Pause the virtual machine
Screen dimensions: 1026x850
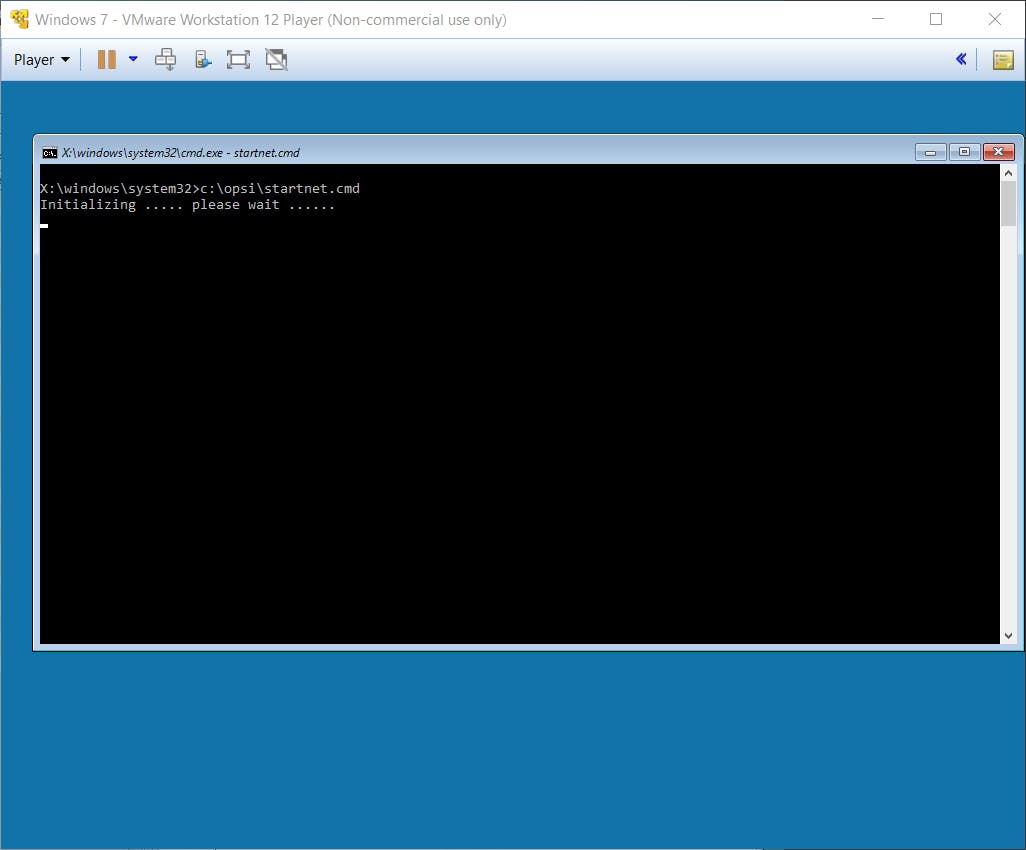point(107,60)
